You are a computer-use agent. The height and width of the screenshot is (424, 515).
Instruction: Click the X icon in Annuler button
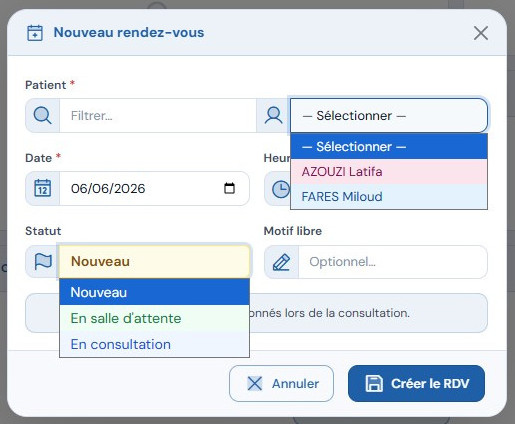pos(255,383)
